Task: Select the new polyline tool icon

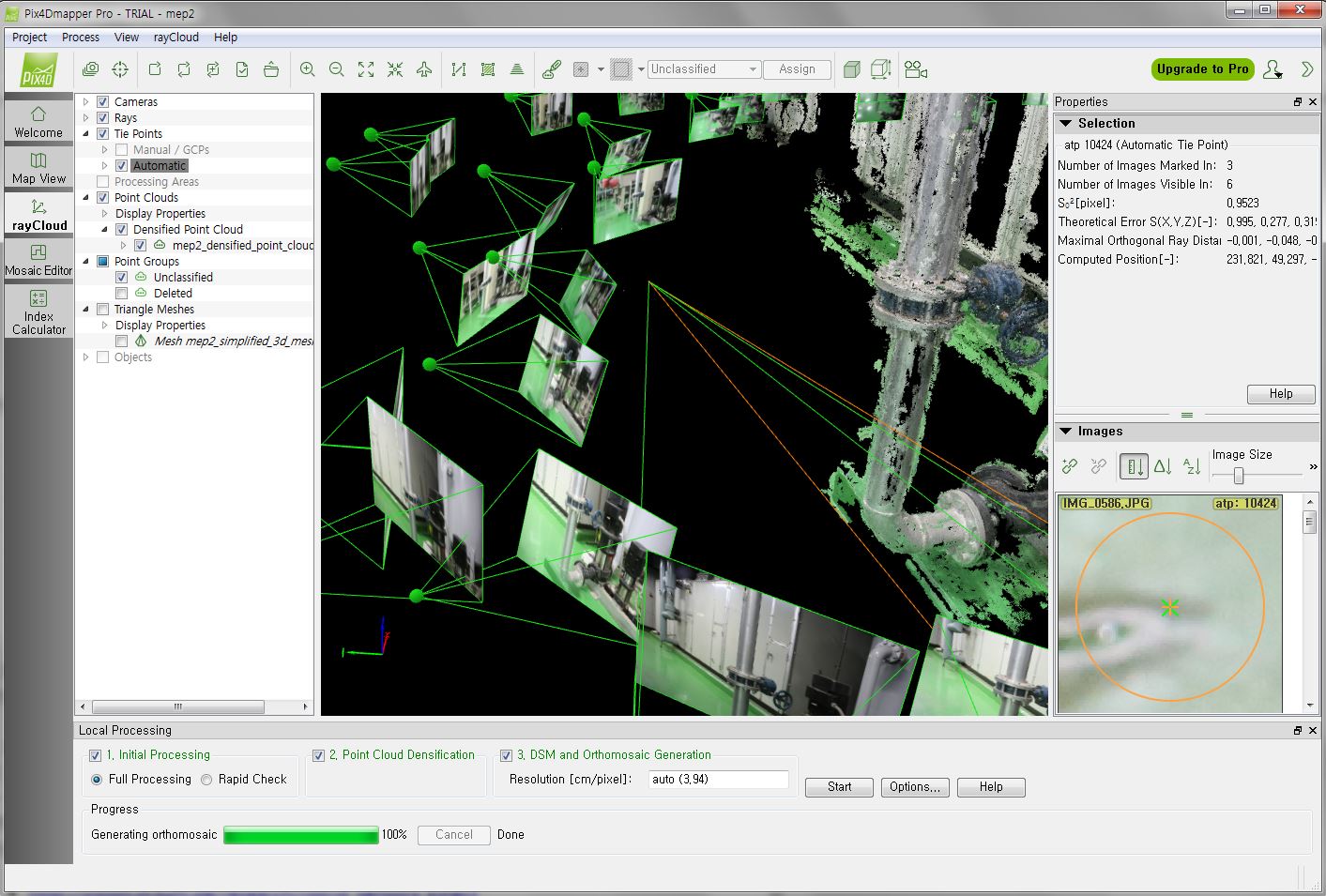Action: [x=459, y=69]
